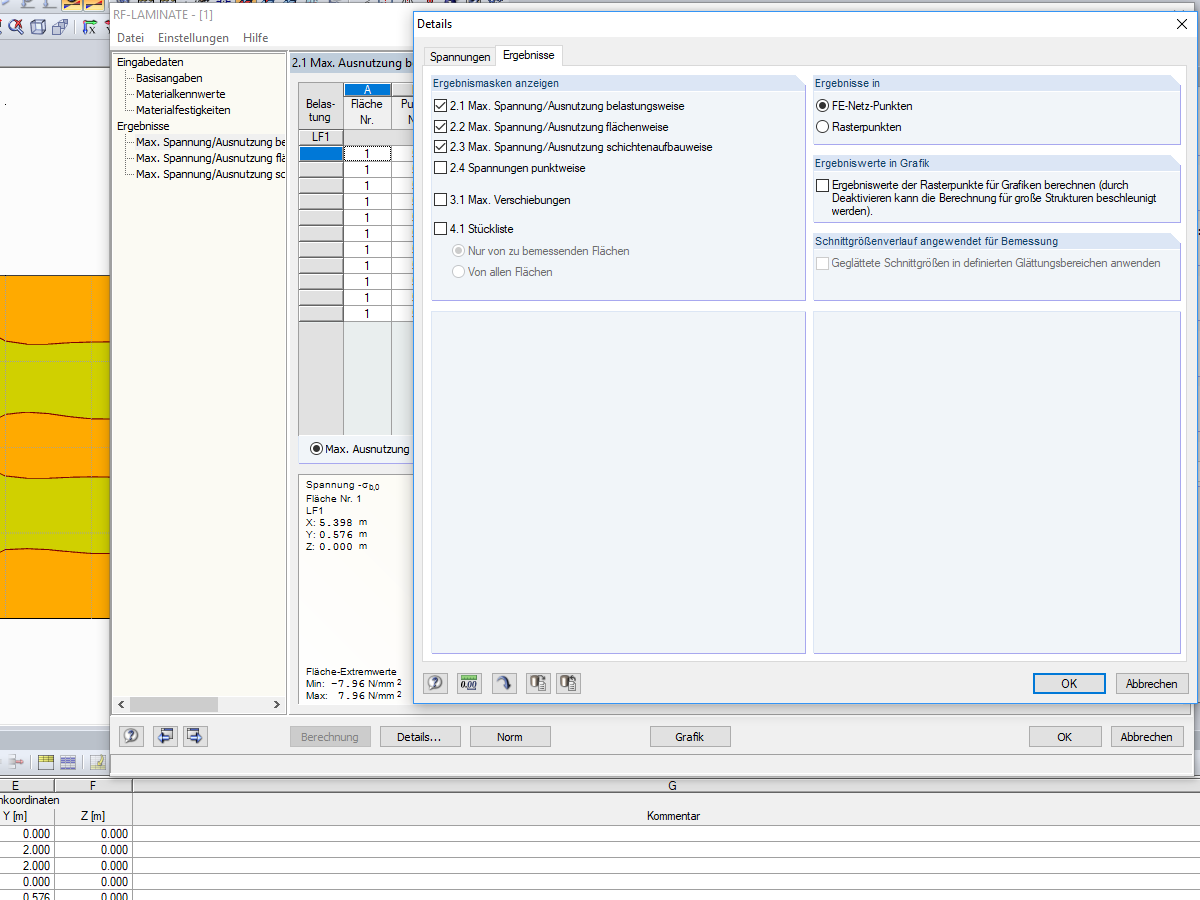Click the highlighted orange icon, right of the pair, in the top toolbar
Viewport: 1200px width, 900px height.
click(x=93, y=4)
